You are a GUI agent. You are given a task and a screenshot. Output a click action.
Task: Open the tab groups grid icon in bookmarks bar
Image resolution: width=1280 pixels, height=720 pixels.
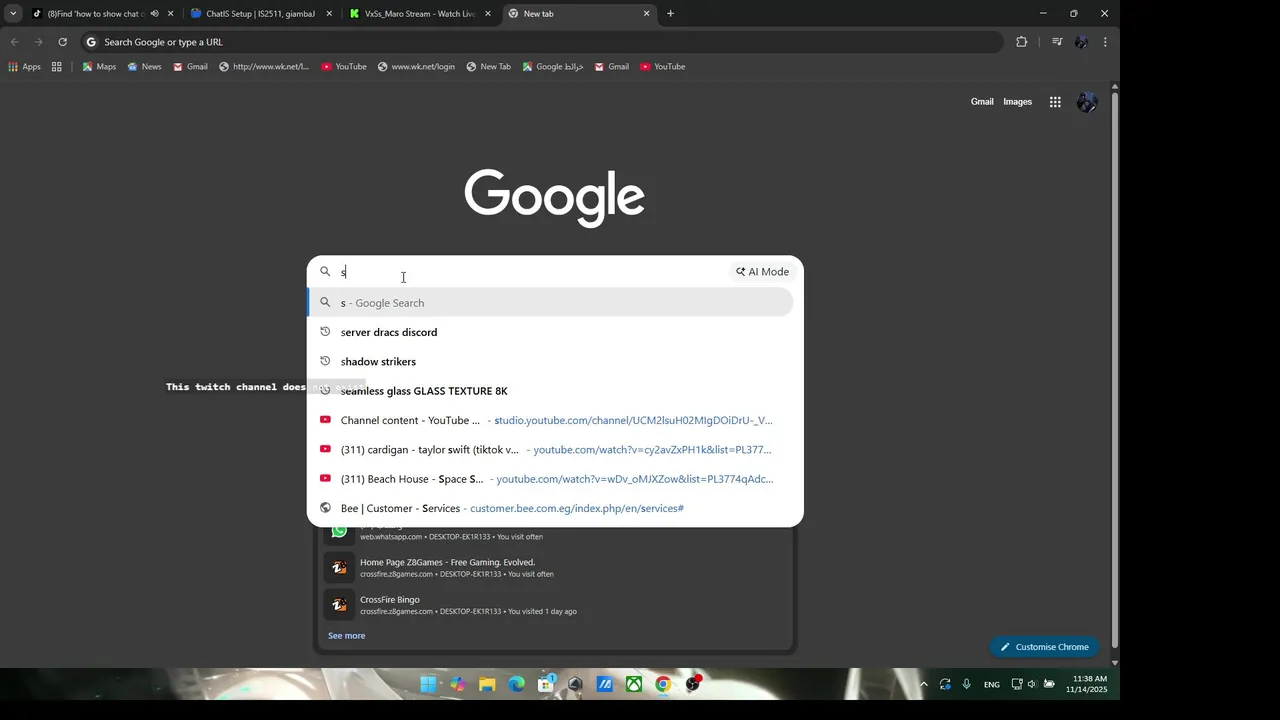[57, 67]
